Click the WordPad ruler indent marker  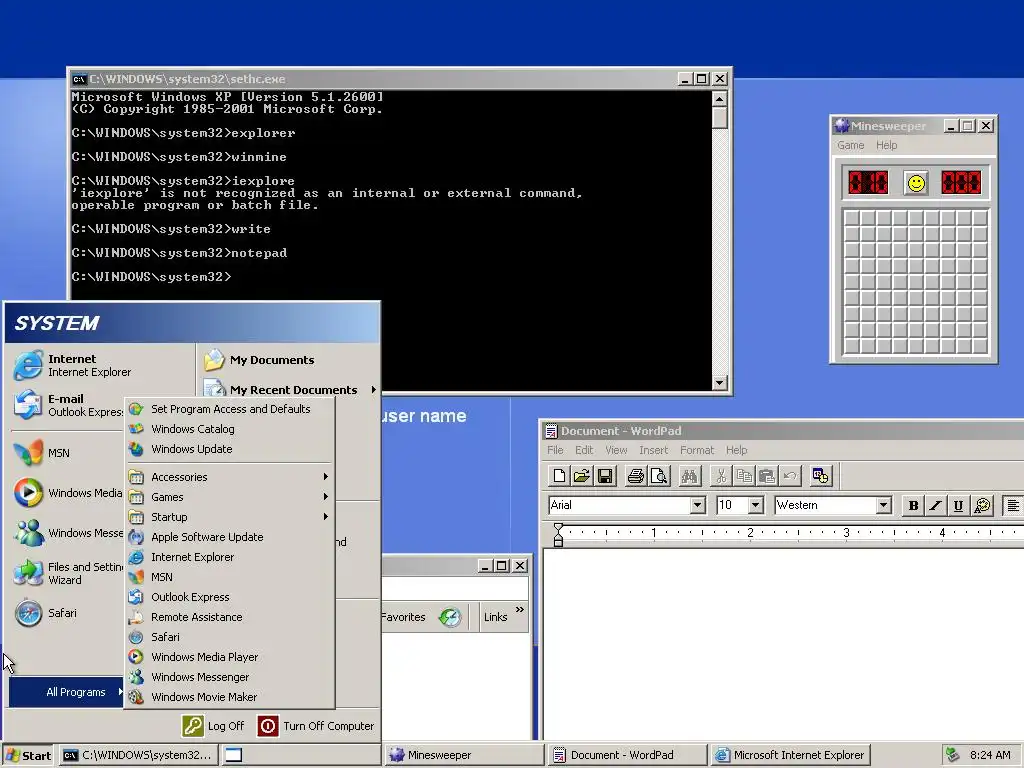pos(558,534)
